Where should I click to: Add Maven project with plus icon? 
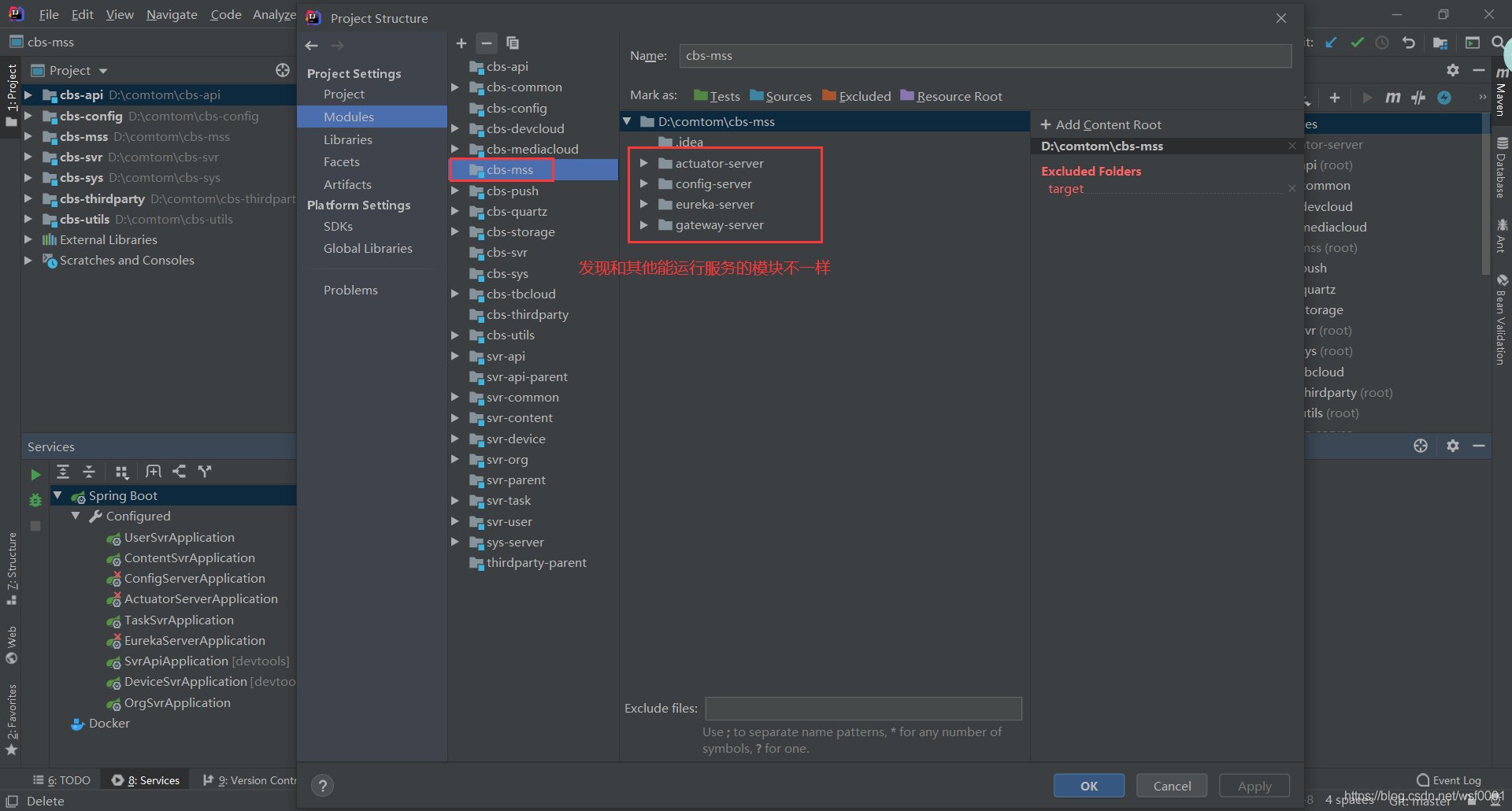tap(1335, 97)
